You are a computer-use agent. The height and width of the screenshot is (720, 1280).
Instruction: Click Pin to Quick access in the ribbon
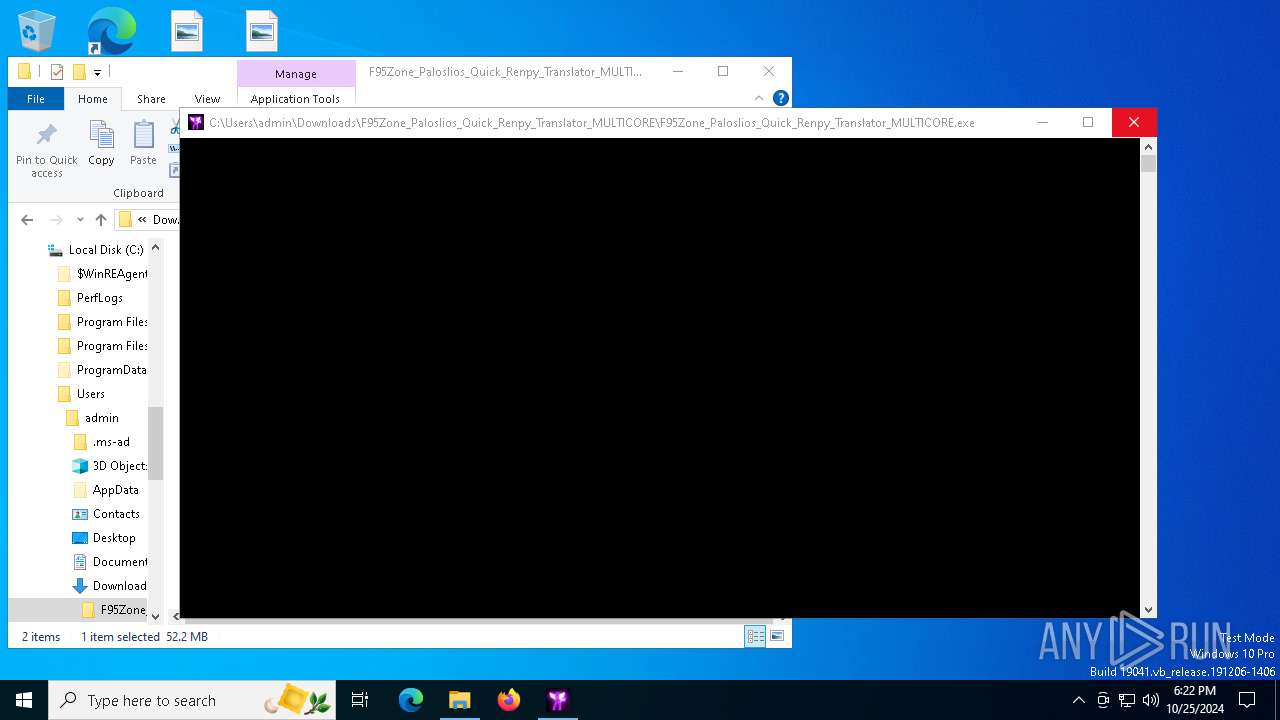[46, 151]
